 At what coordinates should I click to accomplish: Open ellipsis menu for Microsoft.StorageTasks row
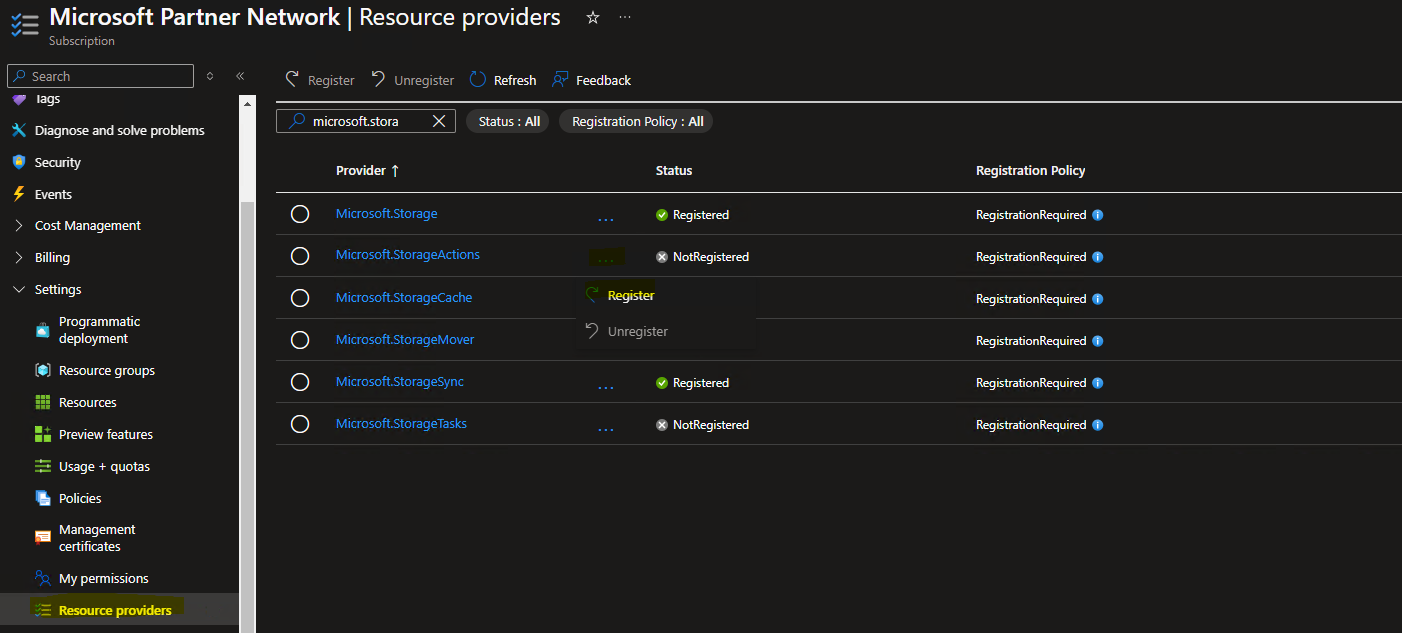click(606, 427)
